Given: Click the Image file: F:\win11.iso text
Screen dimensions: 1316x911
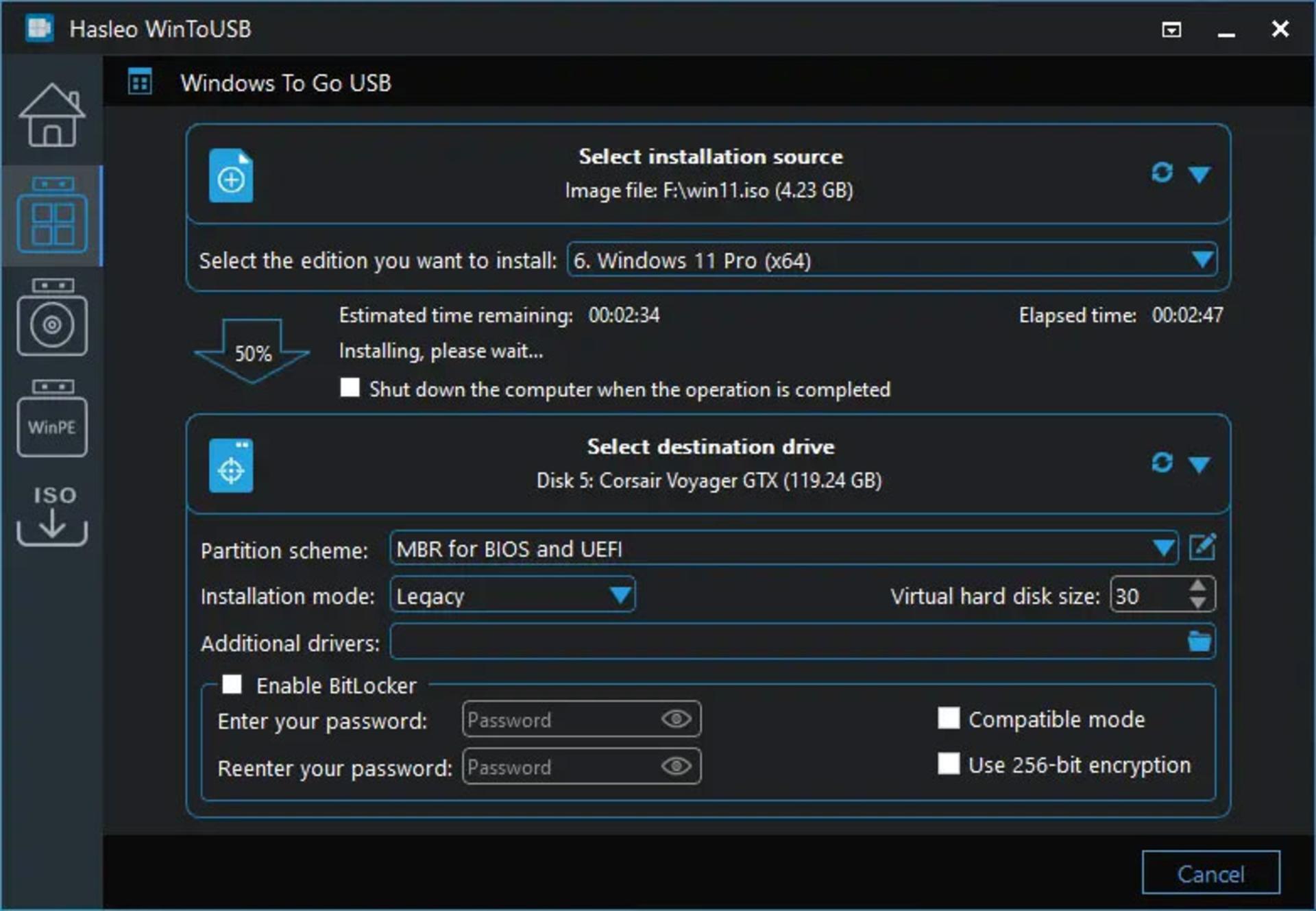Looking at the screenshot, I should 709,190.
